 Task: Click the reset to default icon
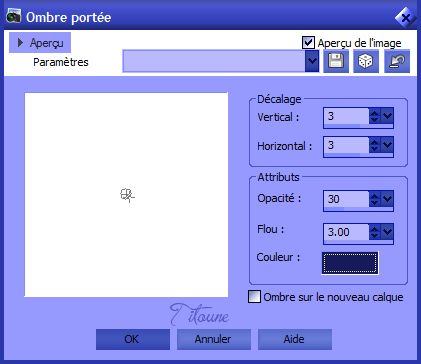point(397,61)
